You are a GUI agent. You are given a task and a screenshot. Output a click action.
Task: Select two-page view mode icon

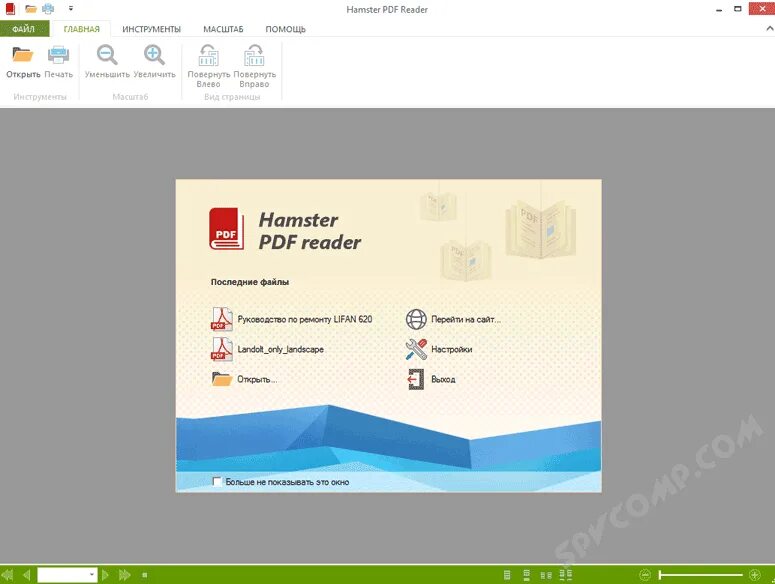[x=546, y=575]
